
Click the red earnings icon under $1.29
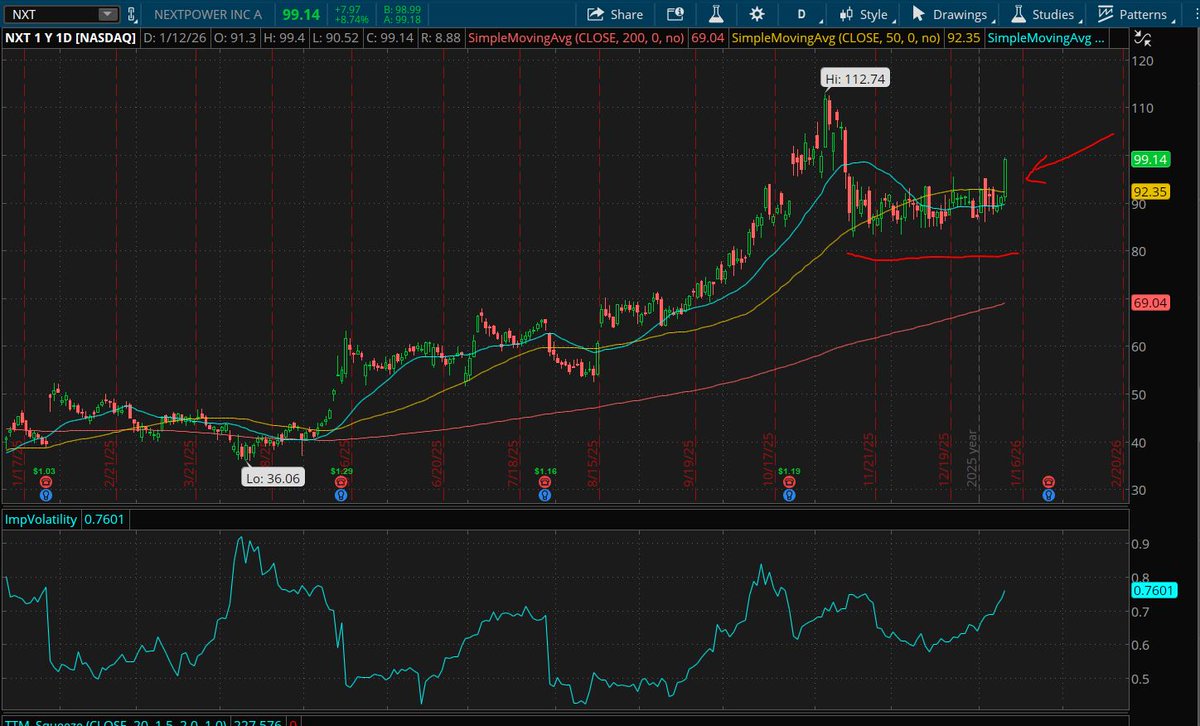click(x=342, y=481)
